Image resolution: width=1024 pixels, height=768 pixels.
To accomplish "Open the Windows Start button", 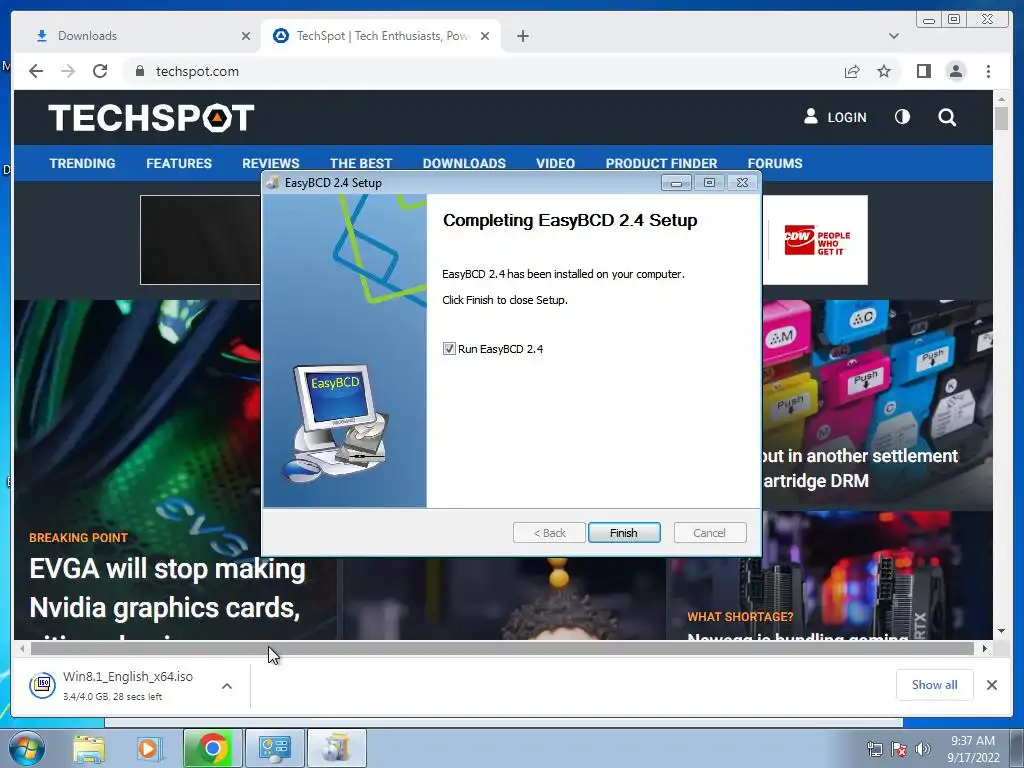I will pyautogui.click(x=27, y=748).
